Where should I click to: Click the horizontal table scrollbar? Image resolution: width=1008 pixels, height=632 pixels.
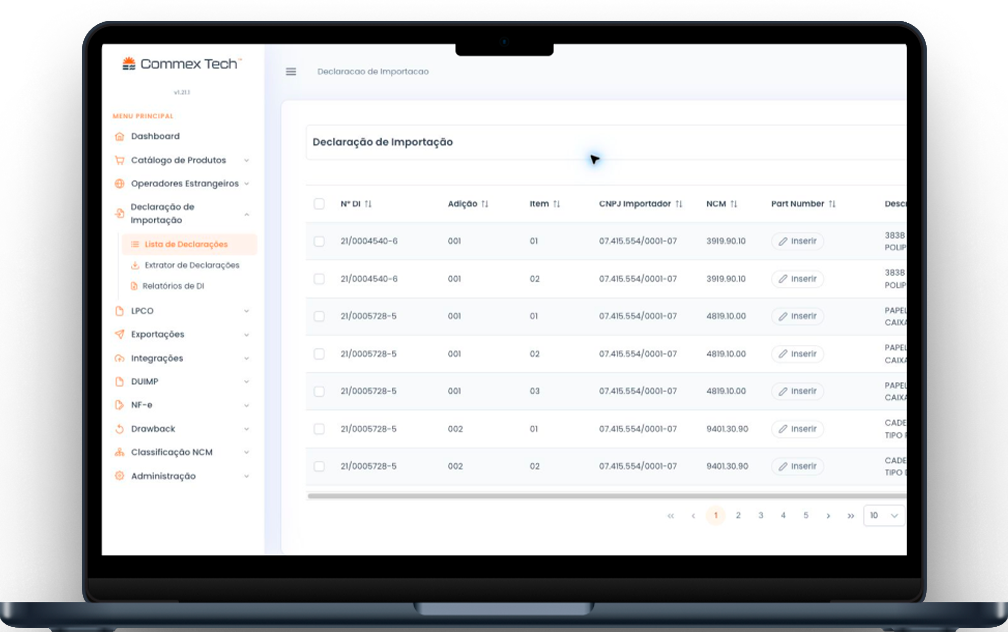(x=606, y=496)
